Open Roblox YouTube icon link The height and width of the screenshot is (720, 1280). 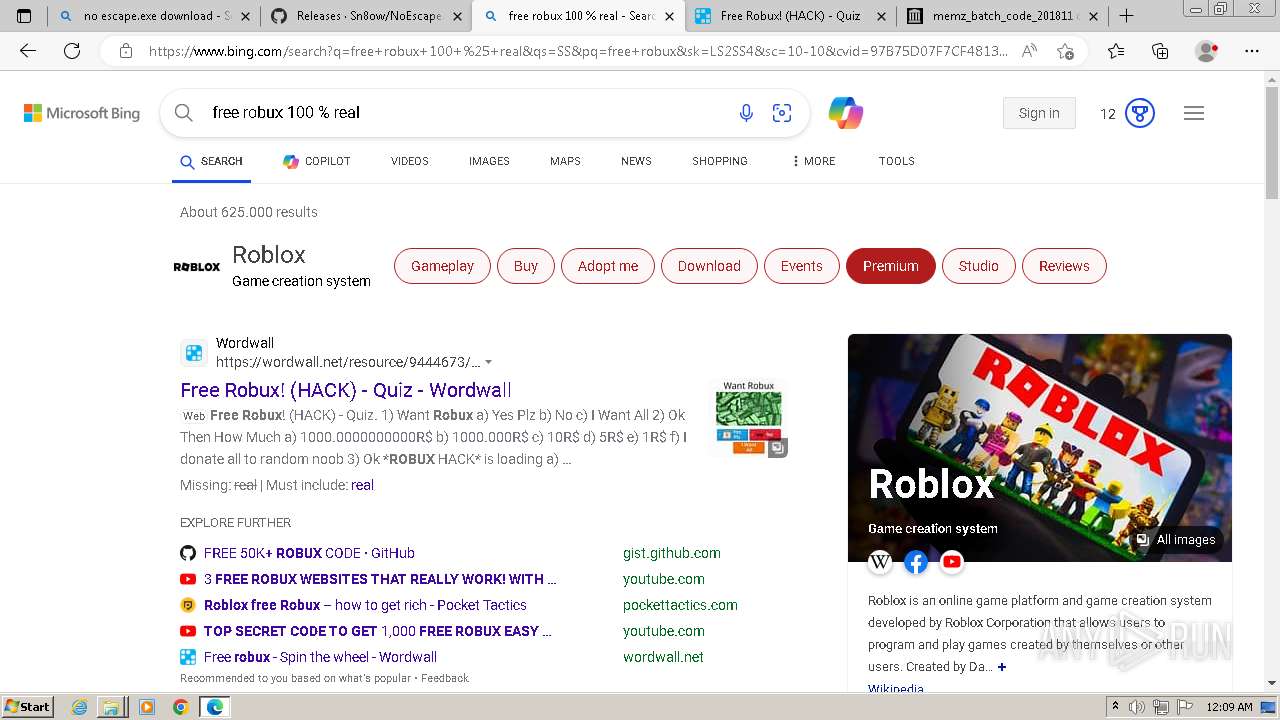coord(952,562)
